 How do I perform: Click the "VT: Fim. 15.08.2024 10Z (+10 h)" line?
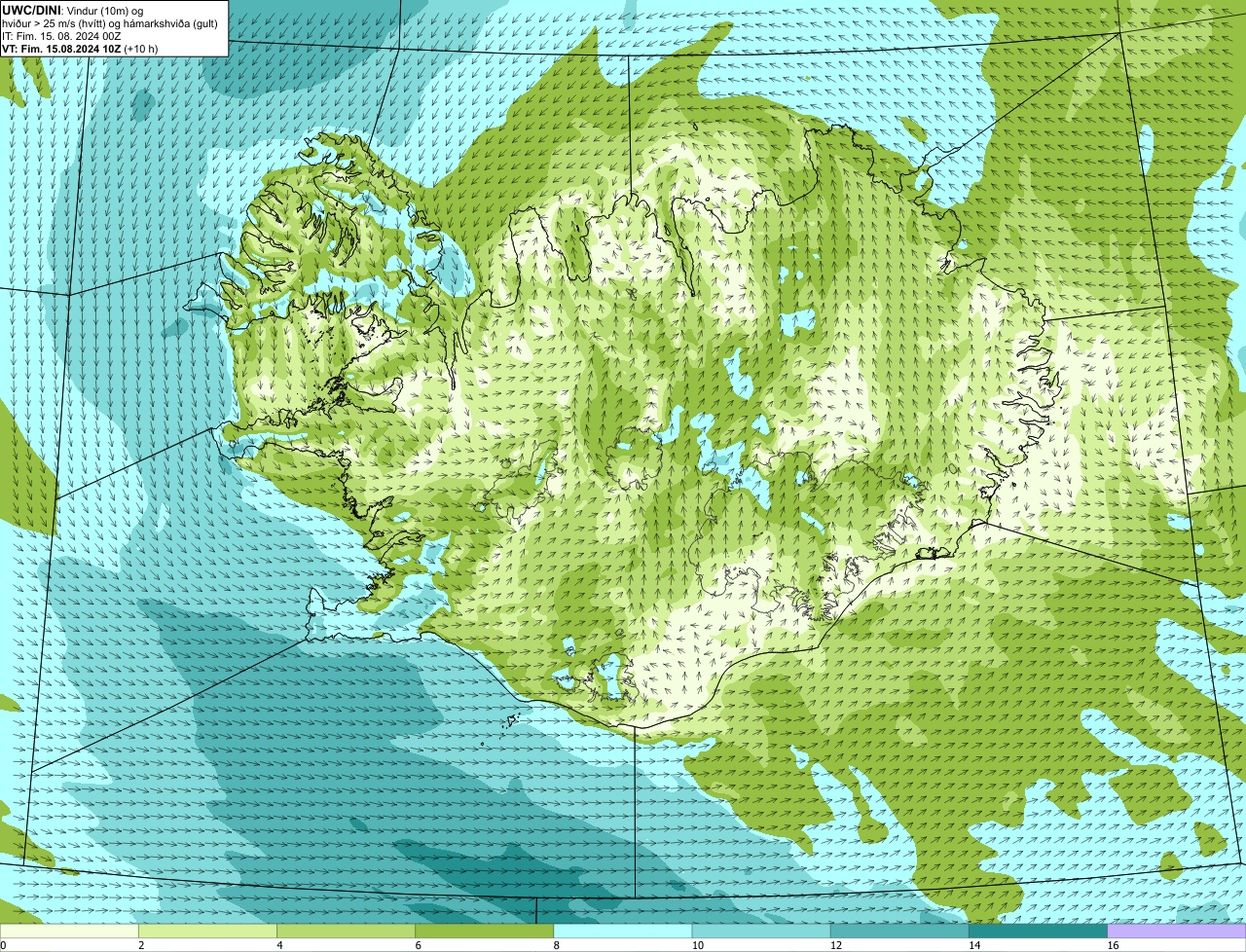point(80,49)
